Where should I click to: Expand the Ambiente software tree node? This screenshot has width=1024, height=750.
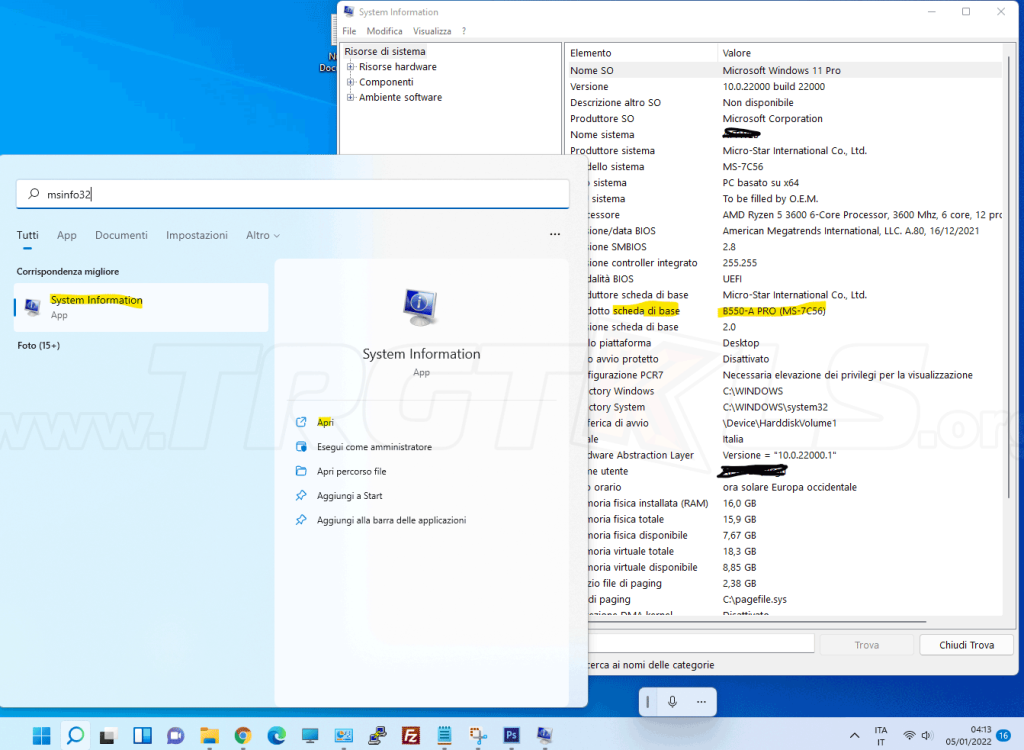tap(351, 97)
